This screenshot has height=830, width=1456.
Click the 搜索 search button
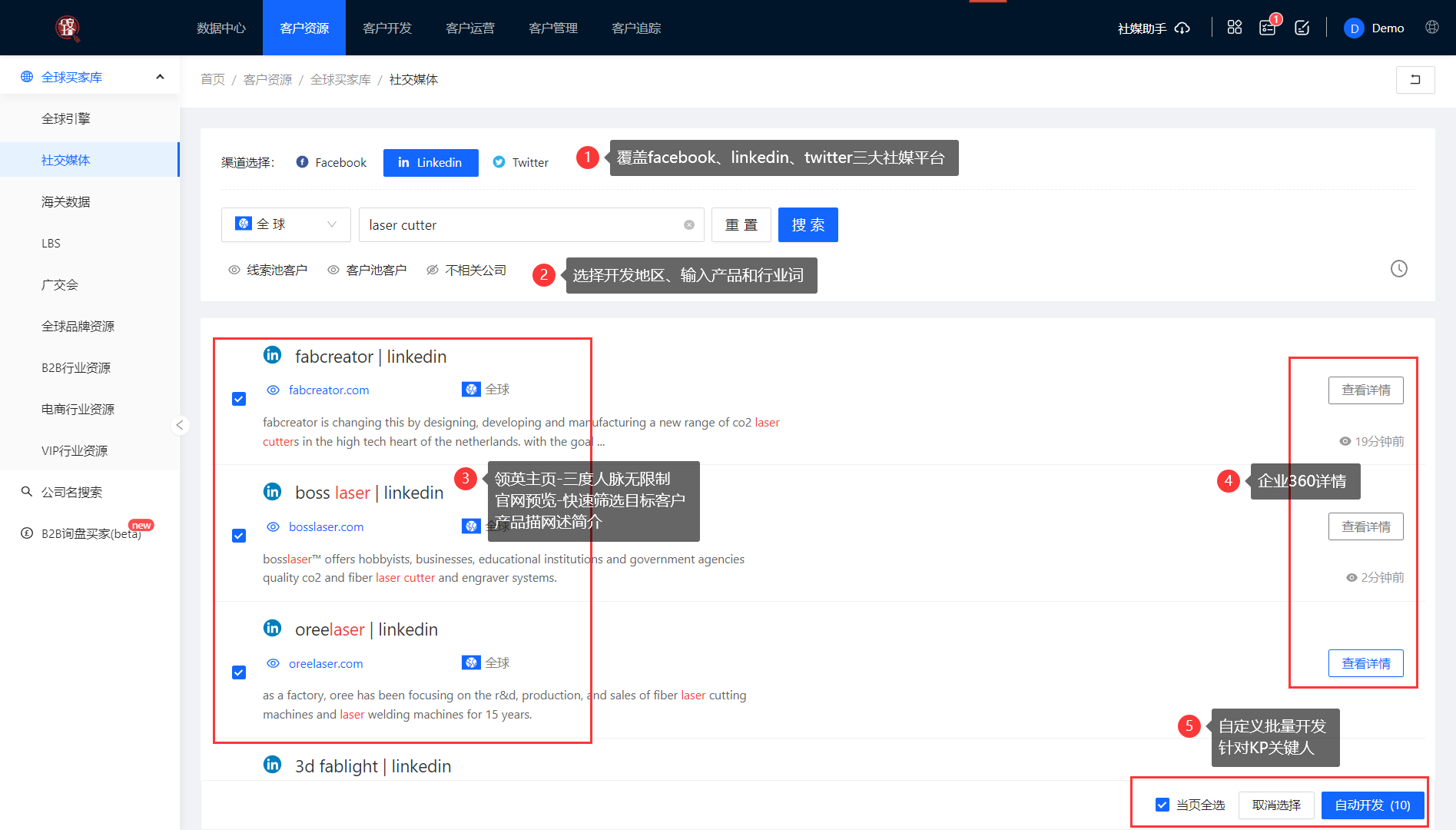808,224
